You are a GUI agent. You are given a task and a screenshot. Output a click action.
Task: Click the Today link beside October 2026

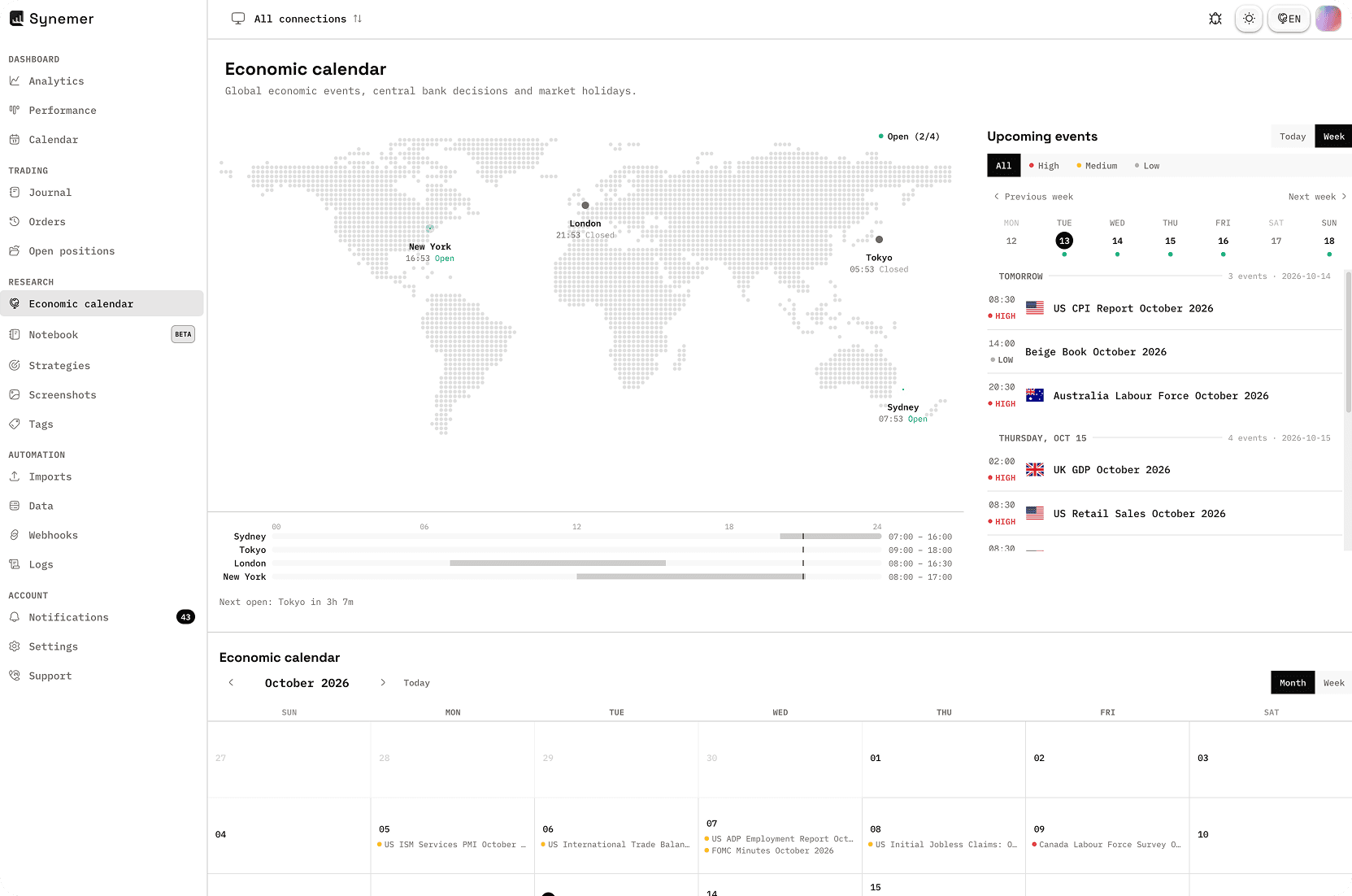click(x=416, y=682)
